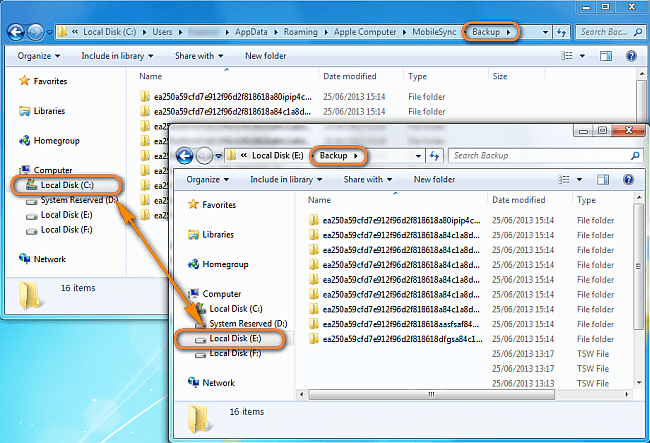The height and width of the screenshot is (443, 650).
Task: Open Organize menu in the E: Backup window
Action: 208,179
